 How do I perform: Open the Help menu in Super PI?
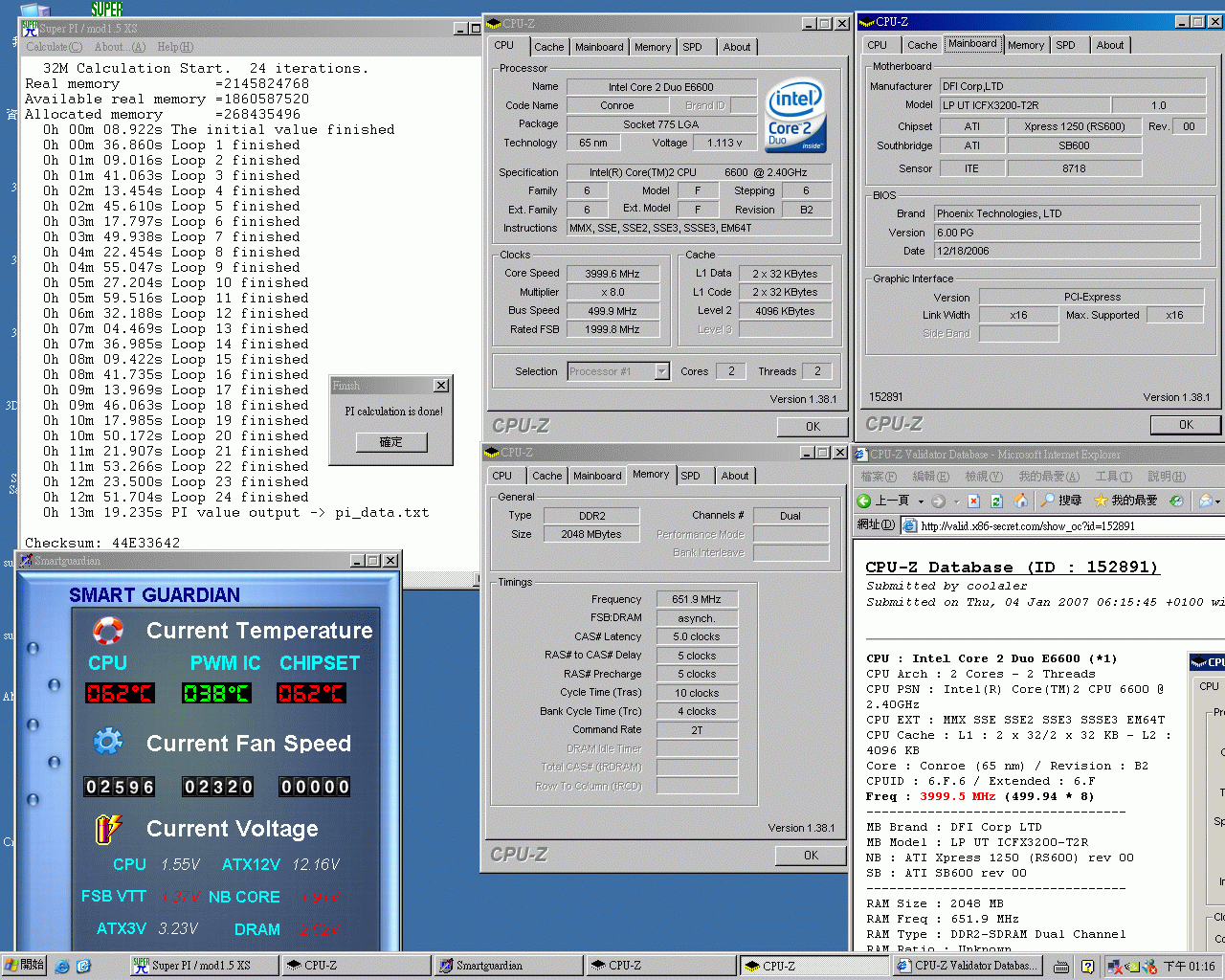tap(175, 47)
